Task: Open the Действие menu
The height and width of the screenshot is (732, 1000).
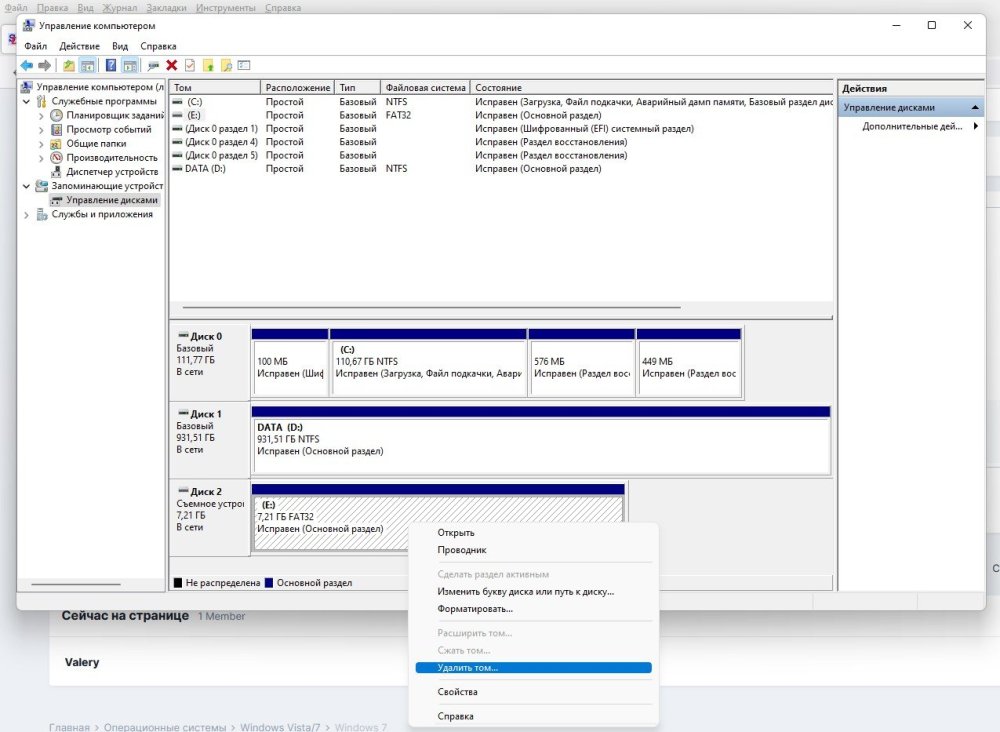Action: [79, 46]
